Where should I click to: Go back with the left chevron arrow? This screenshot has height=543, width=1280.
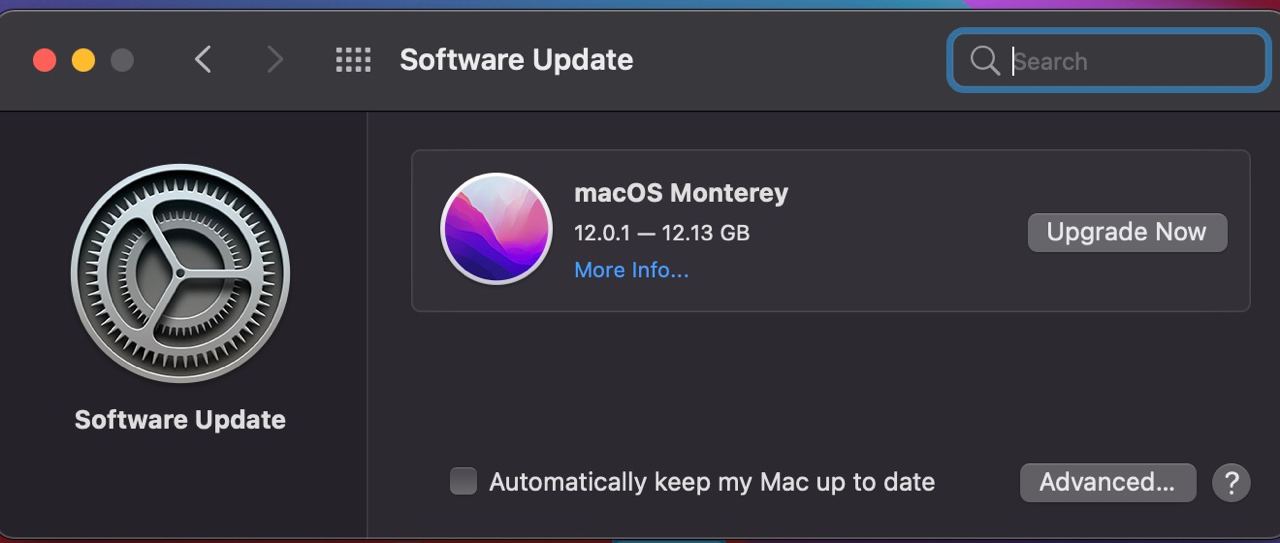[x=203, y=60]
